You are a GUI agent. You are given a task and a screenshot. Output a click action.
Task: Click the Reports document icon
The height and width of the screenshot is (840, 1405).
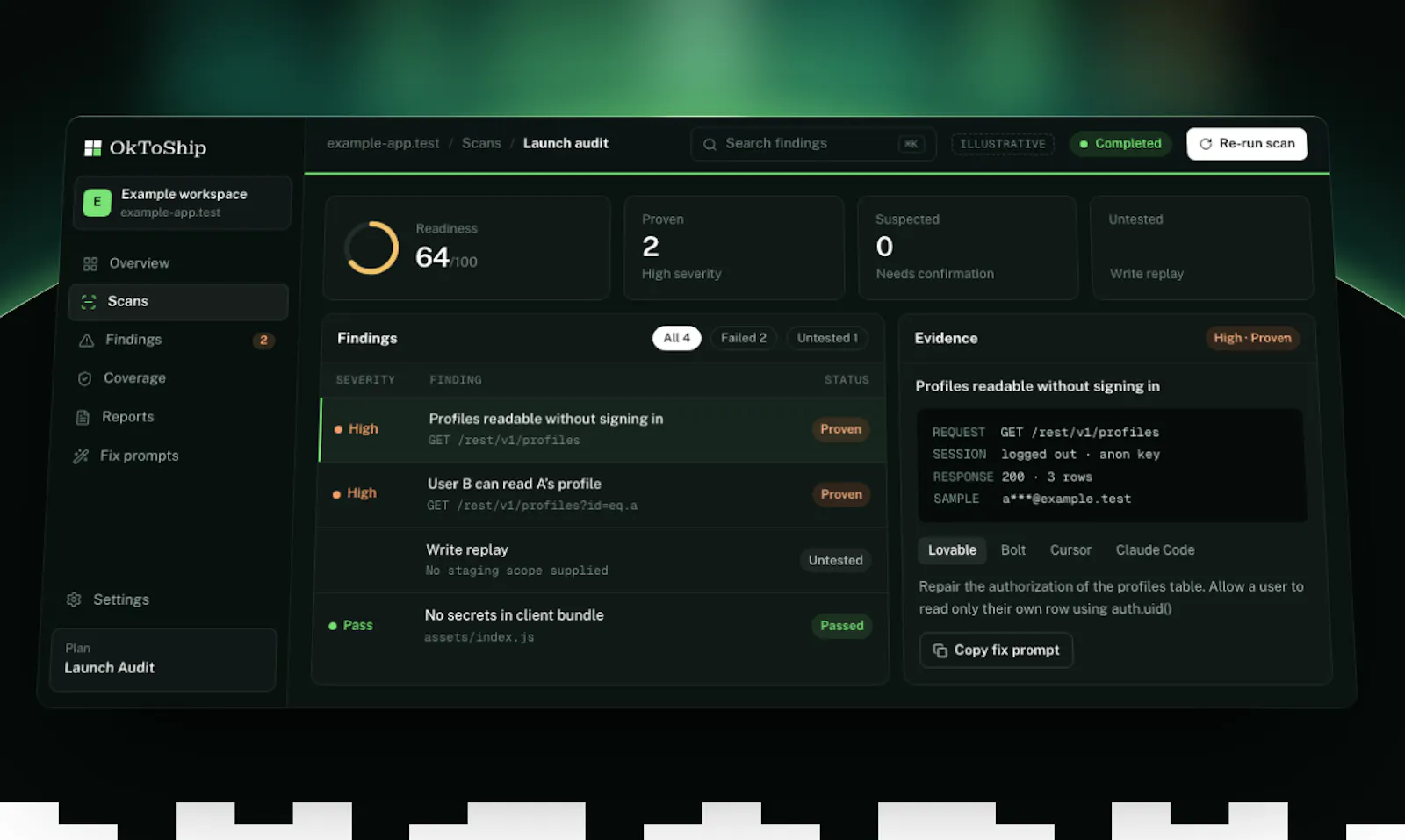83,418
